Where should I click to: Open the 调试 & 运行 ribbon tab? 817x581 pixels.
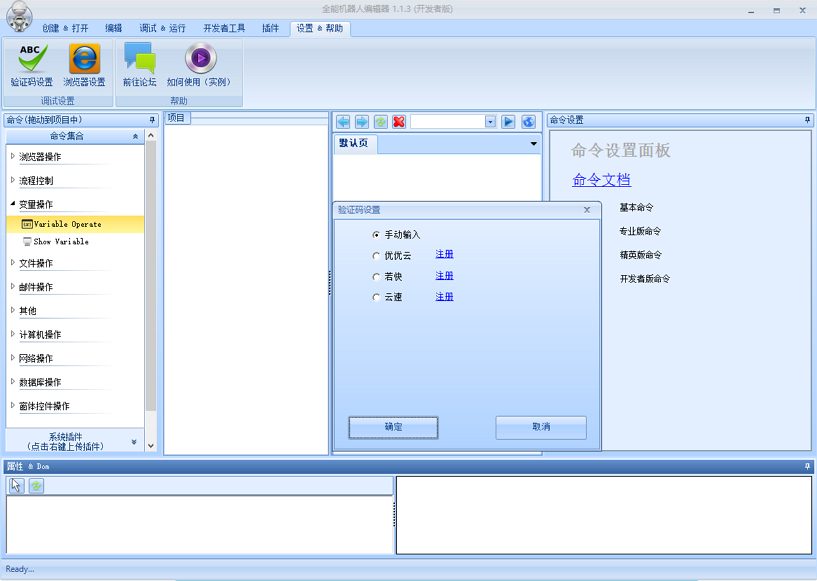[162, 28]
